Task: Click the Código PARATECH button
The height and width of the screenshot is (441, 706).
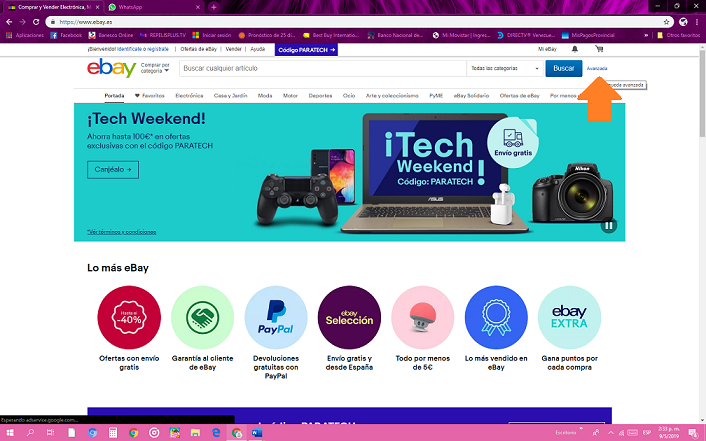Action: 306,50
